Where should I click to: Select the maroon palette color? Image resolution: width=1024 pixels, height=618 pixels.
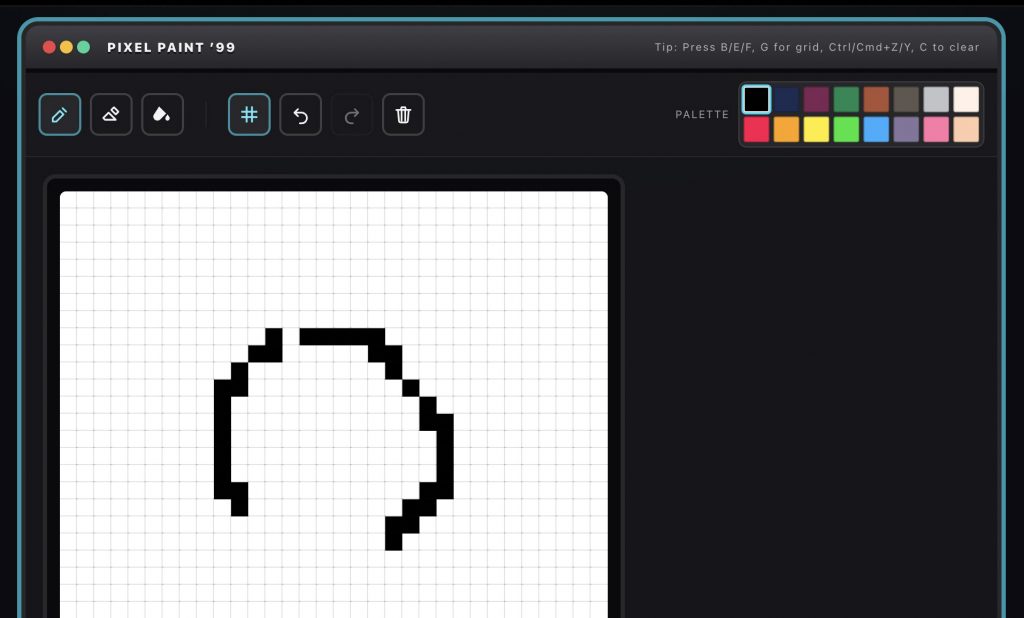[x=817, y=99]
